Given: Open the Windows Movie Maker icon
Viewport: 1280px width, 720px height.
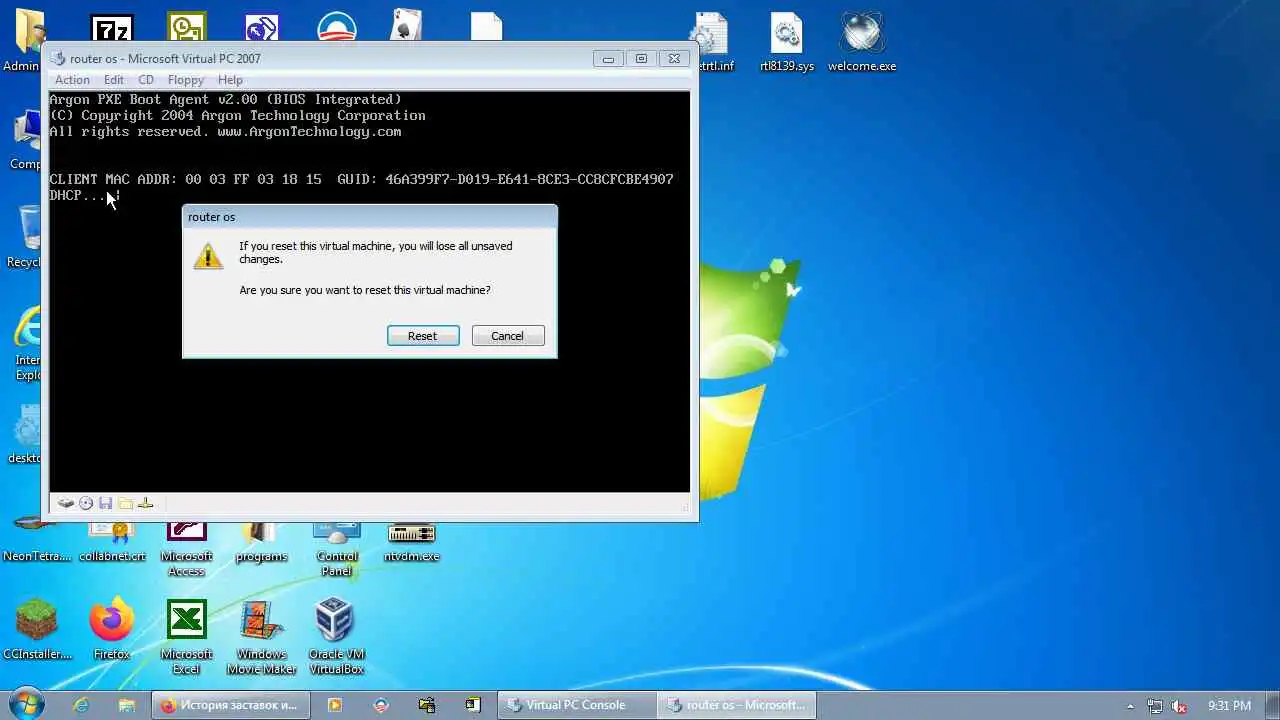Looking at the screenshot, I should click(261, 637).
